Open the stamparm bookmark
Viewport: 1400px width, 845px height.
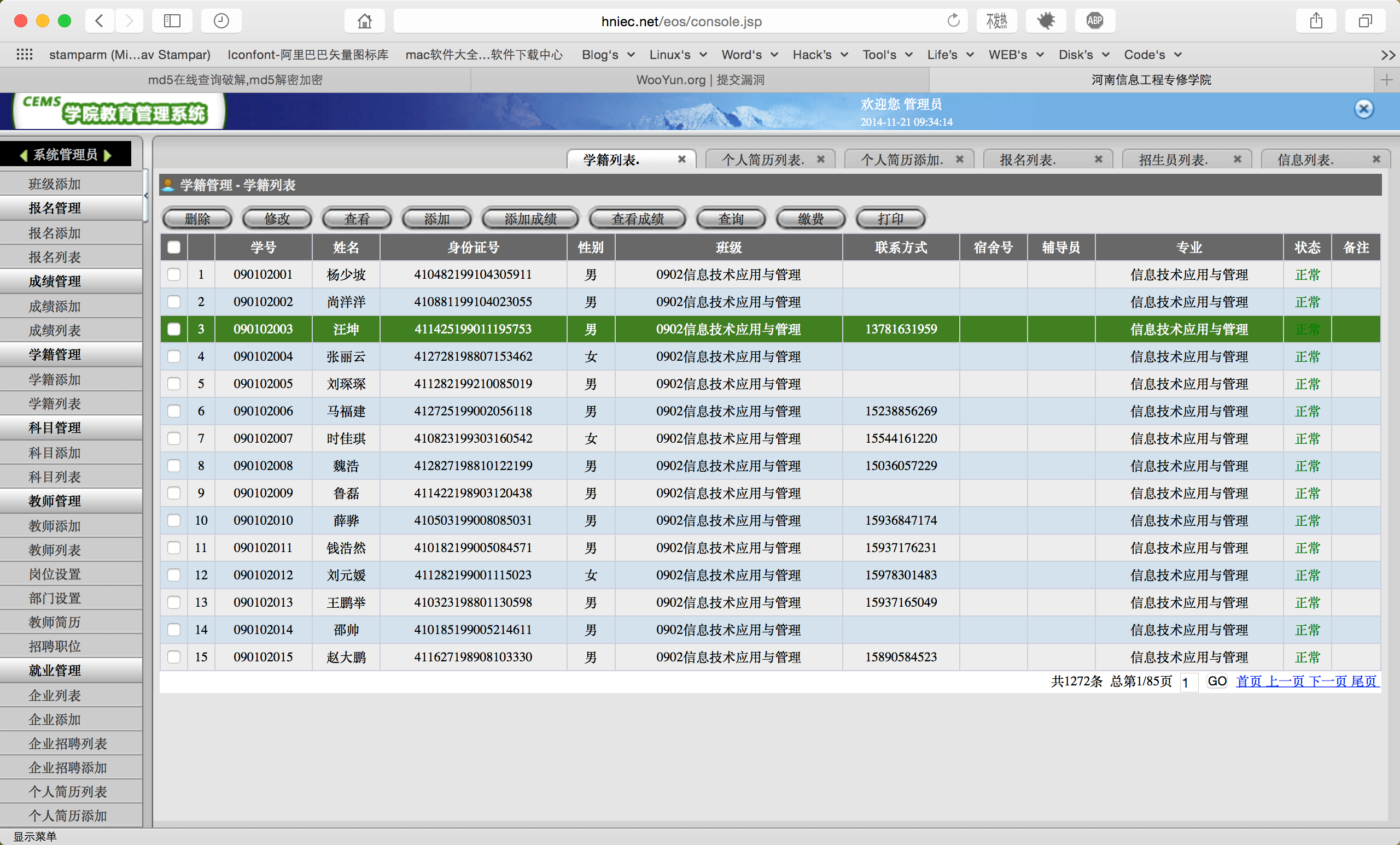coord(130,55)
